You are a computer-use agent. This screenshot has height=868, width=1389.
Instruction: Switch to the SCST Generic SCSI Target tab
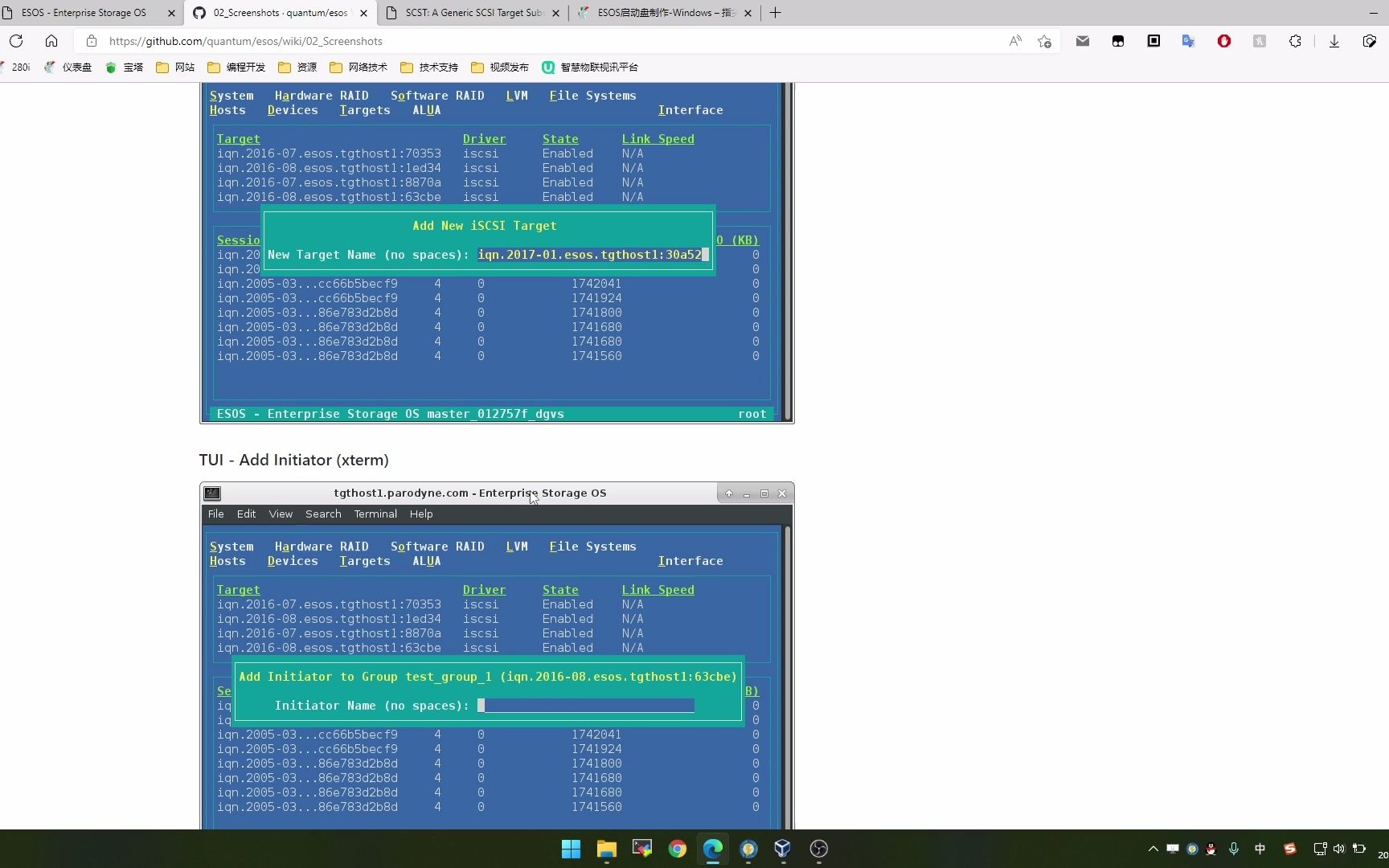(473, 13)
